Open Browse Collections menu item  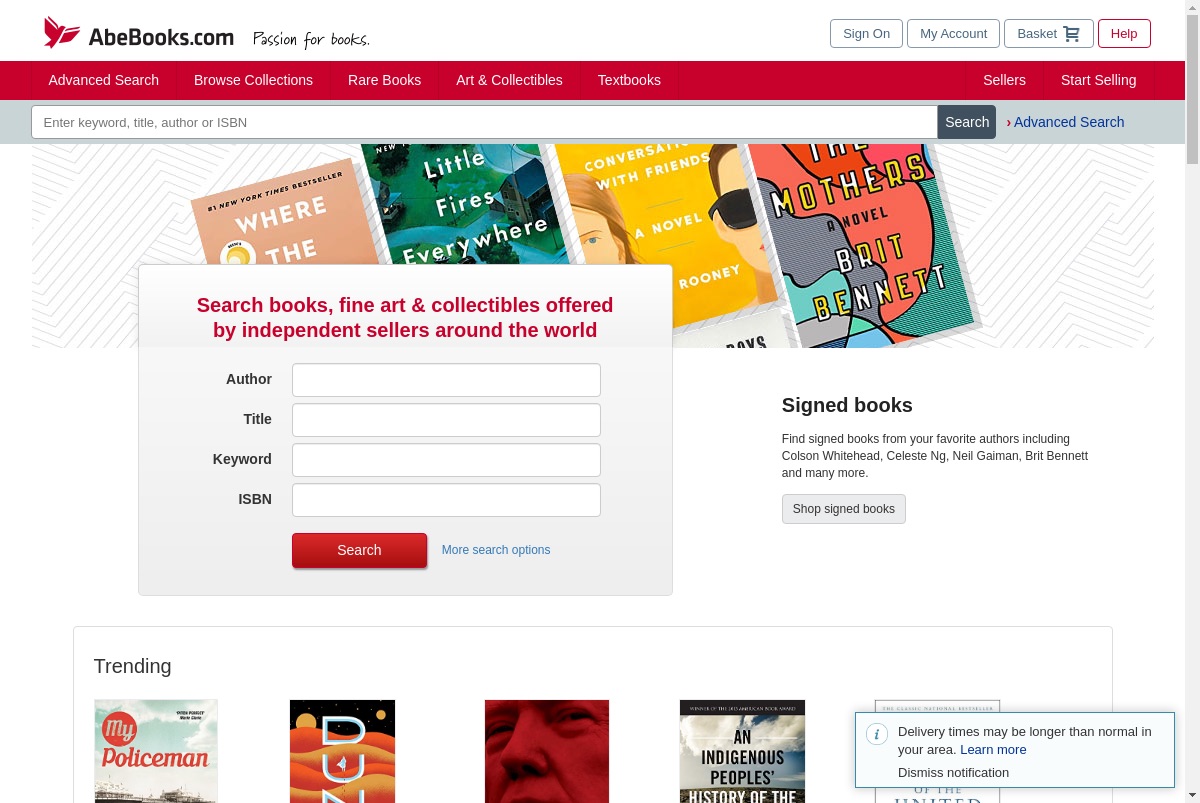tap(253, 80)
